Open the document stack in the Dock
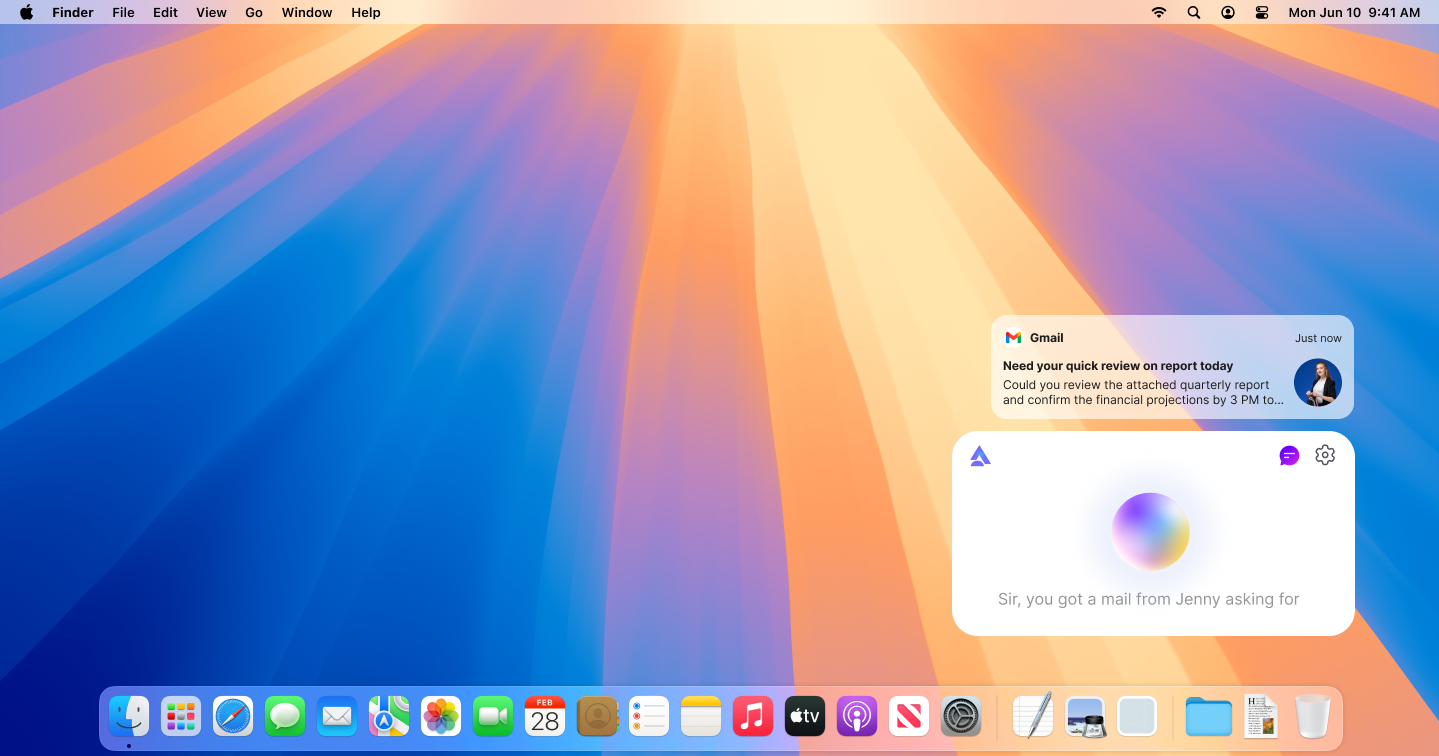This screenshot has height=756, width=1439. (x=1261, y=716)
